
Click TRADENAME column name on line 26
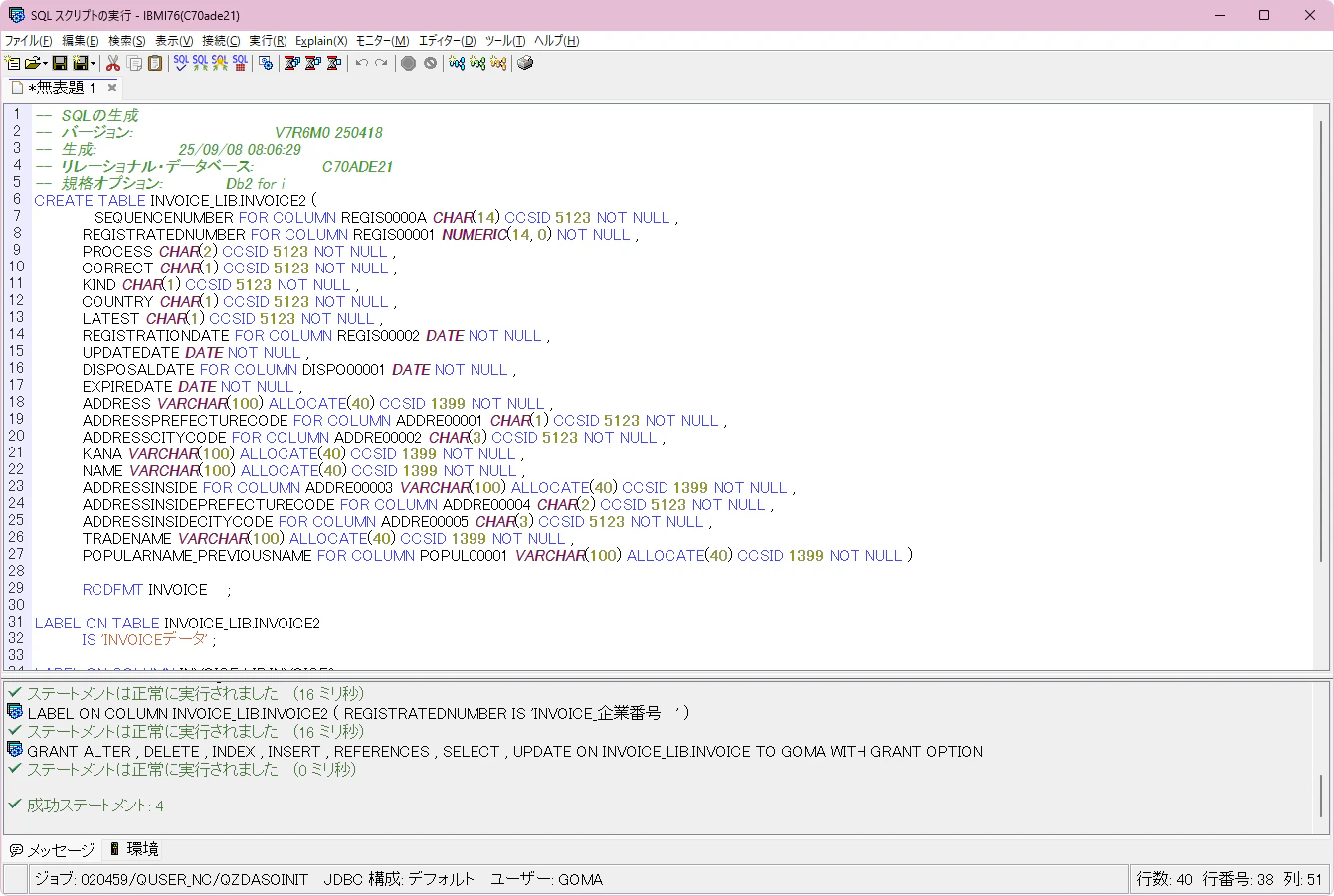point(127,538)
